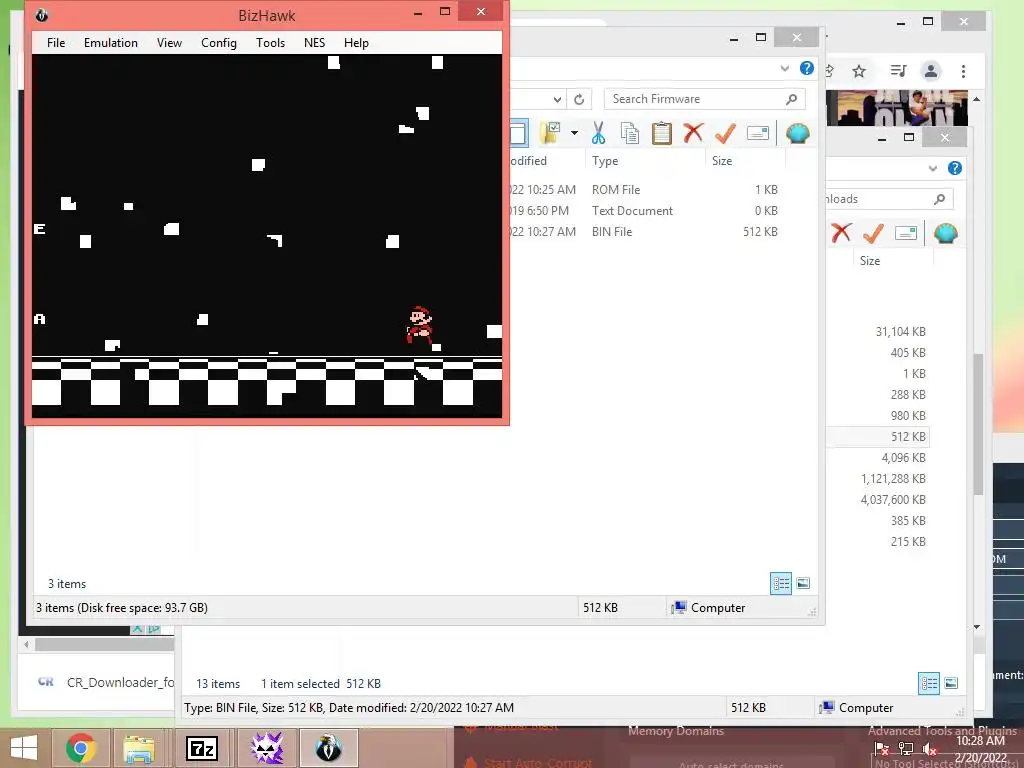
Task: Switch Firmware window to large icons view
Action: coord(803,583)
